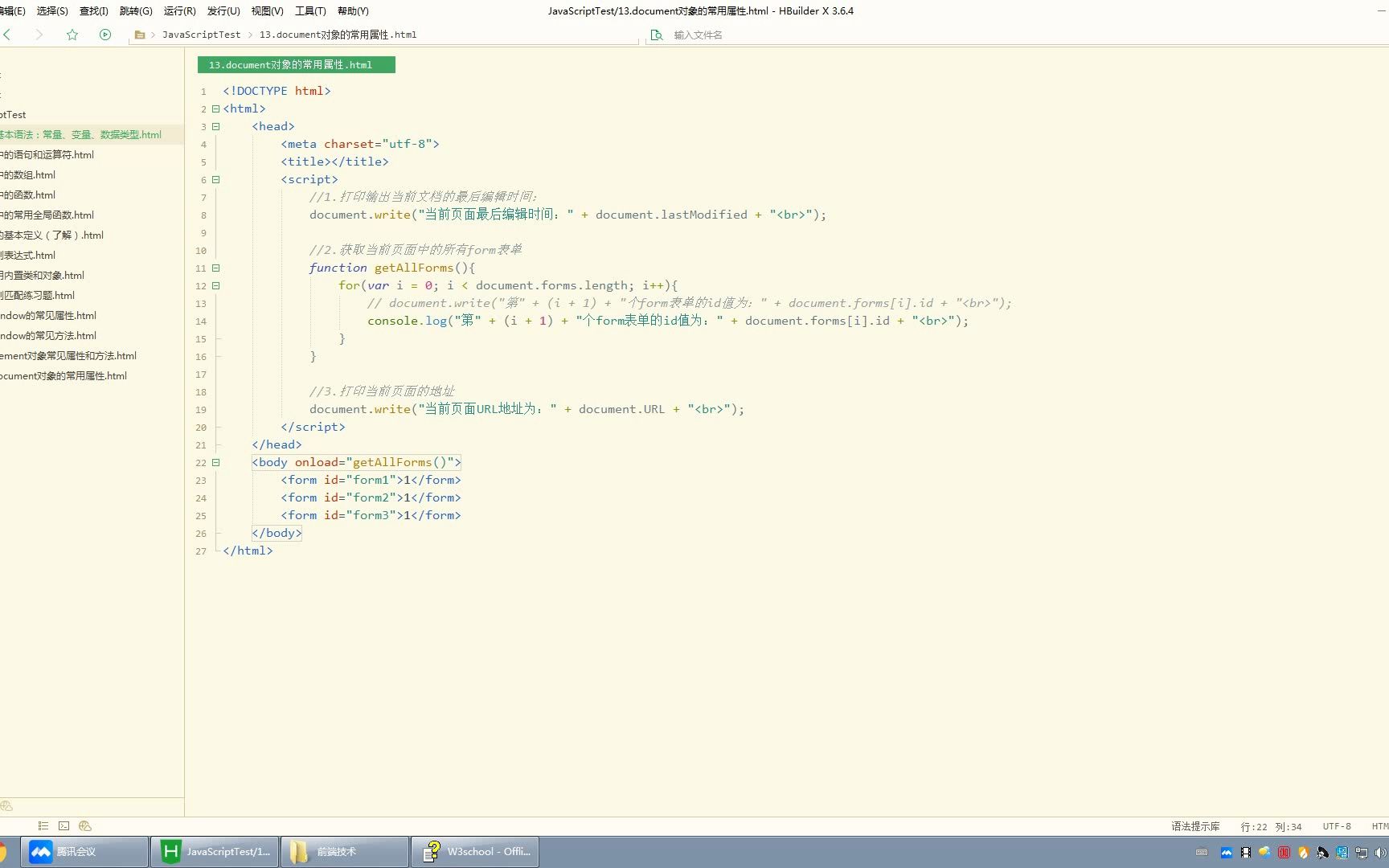Click the JavaScriptTest breadcrumb
The width and height of the screenshot is (1389, 868).
(x=201, y=35)
